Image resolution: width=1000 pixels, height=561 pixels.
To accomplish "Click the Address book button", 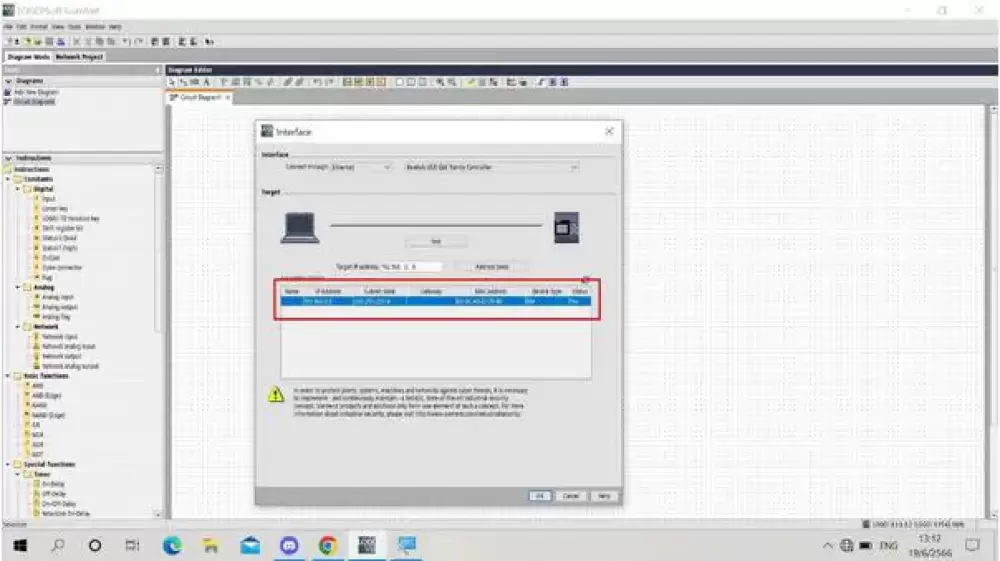I will click(x=492, y=266).
